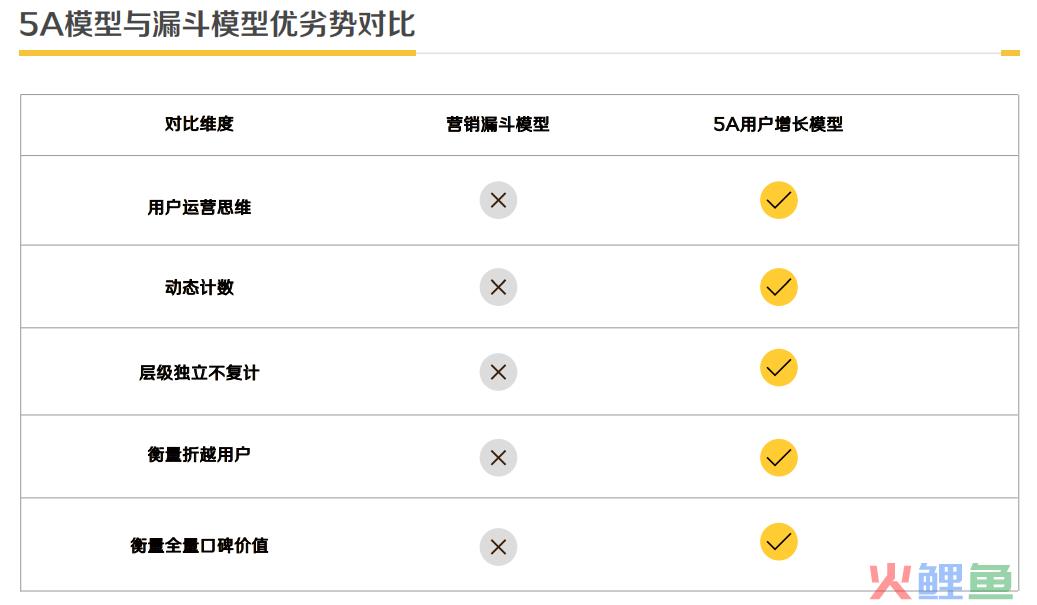Click yellow checkmark in 衡量折越用户 row
The image size is (1037, 605).
778,458
